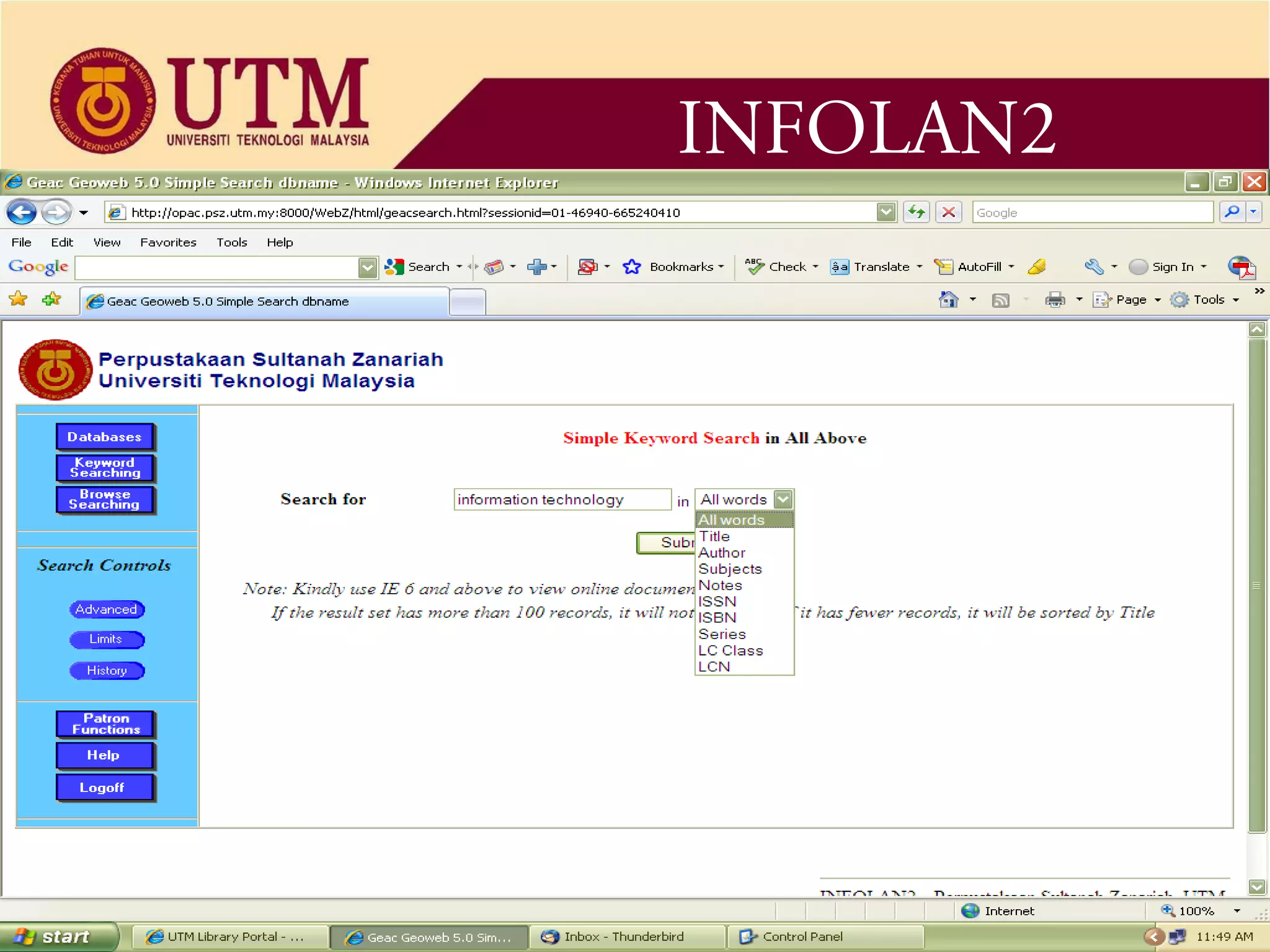Click the browser Back arrow button
1270x952 pixels.
22,213
